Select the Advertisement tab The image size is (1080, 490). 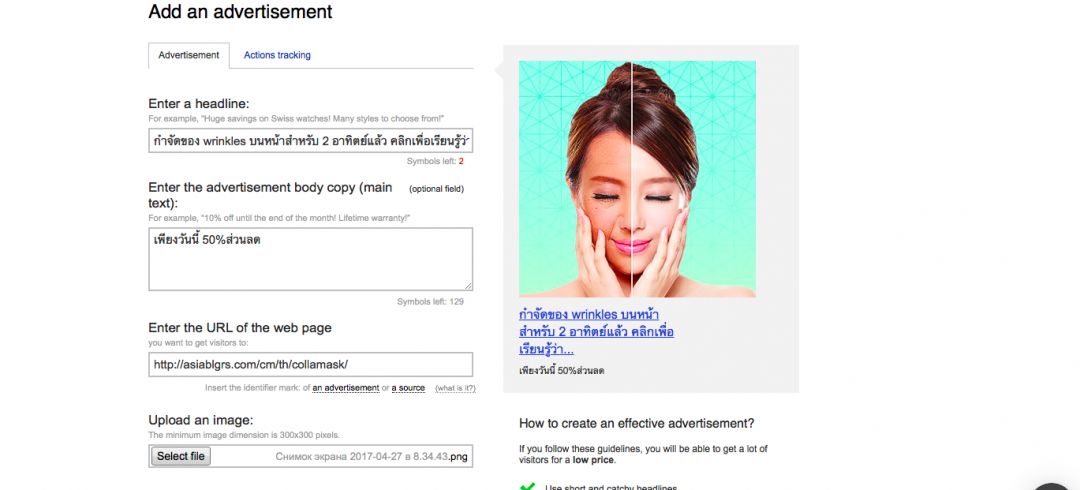click(189, 55)
